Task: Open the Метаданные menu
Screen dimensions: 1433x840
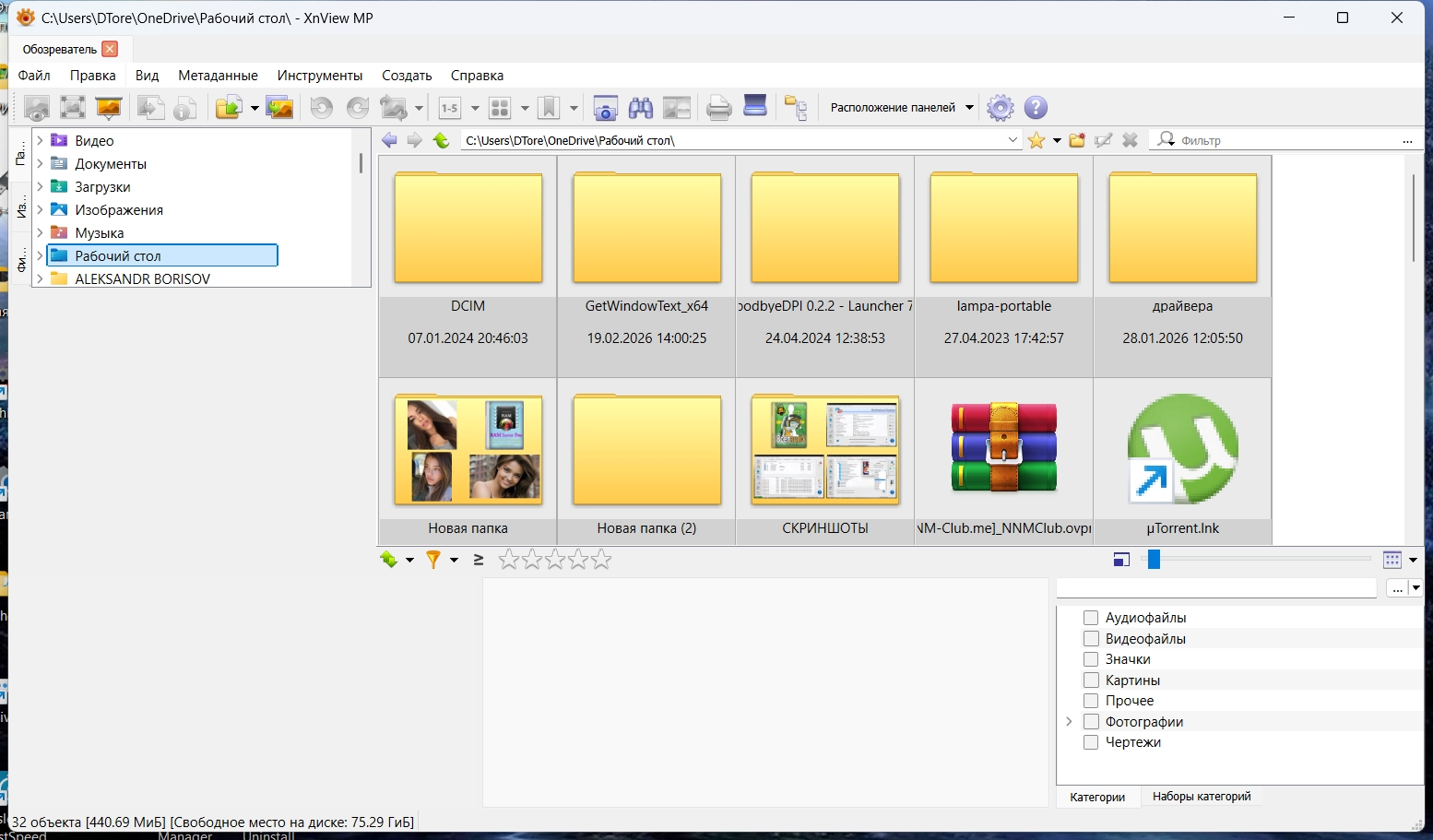Action: (218, 76)
